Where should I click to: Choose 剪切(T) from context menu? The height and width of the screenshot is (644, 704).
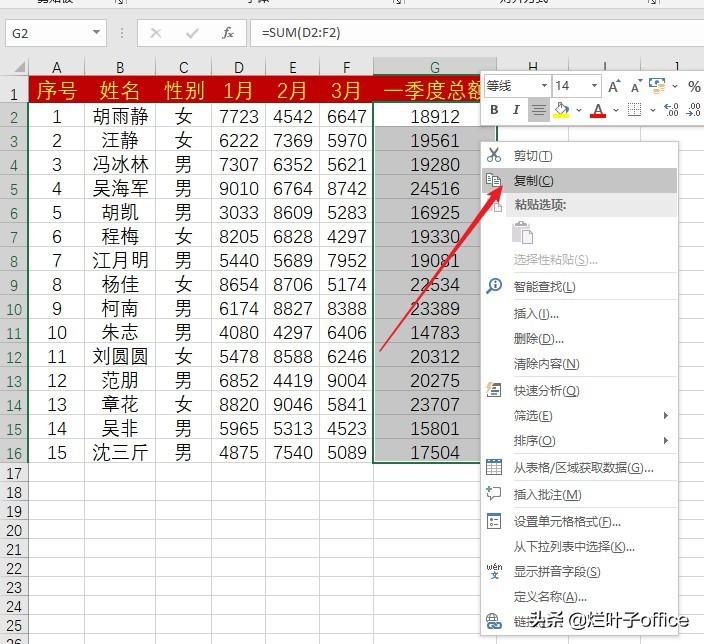[579, 156]
